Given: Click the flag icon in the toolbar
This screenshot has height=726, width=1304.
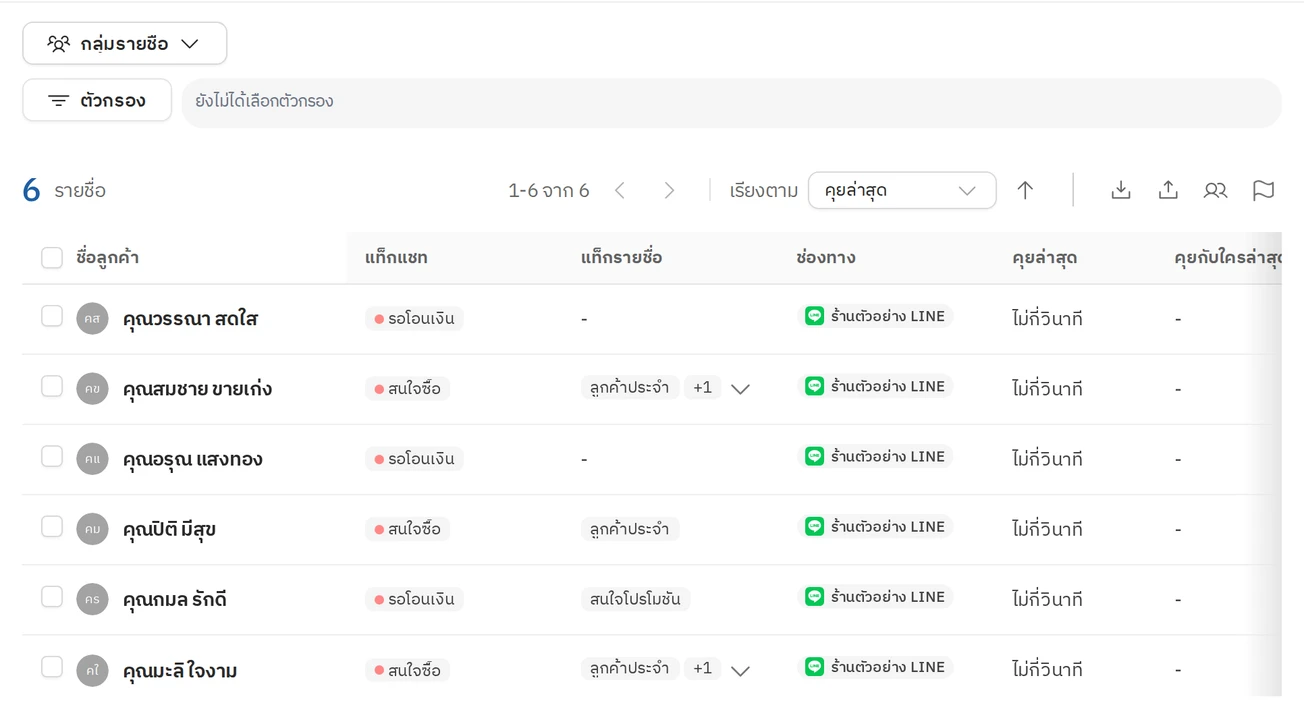Looking at the screenshot, I should (1264, 190).
